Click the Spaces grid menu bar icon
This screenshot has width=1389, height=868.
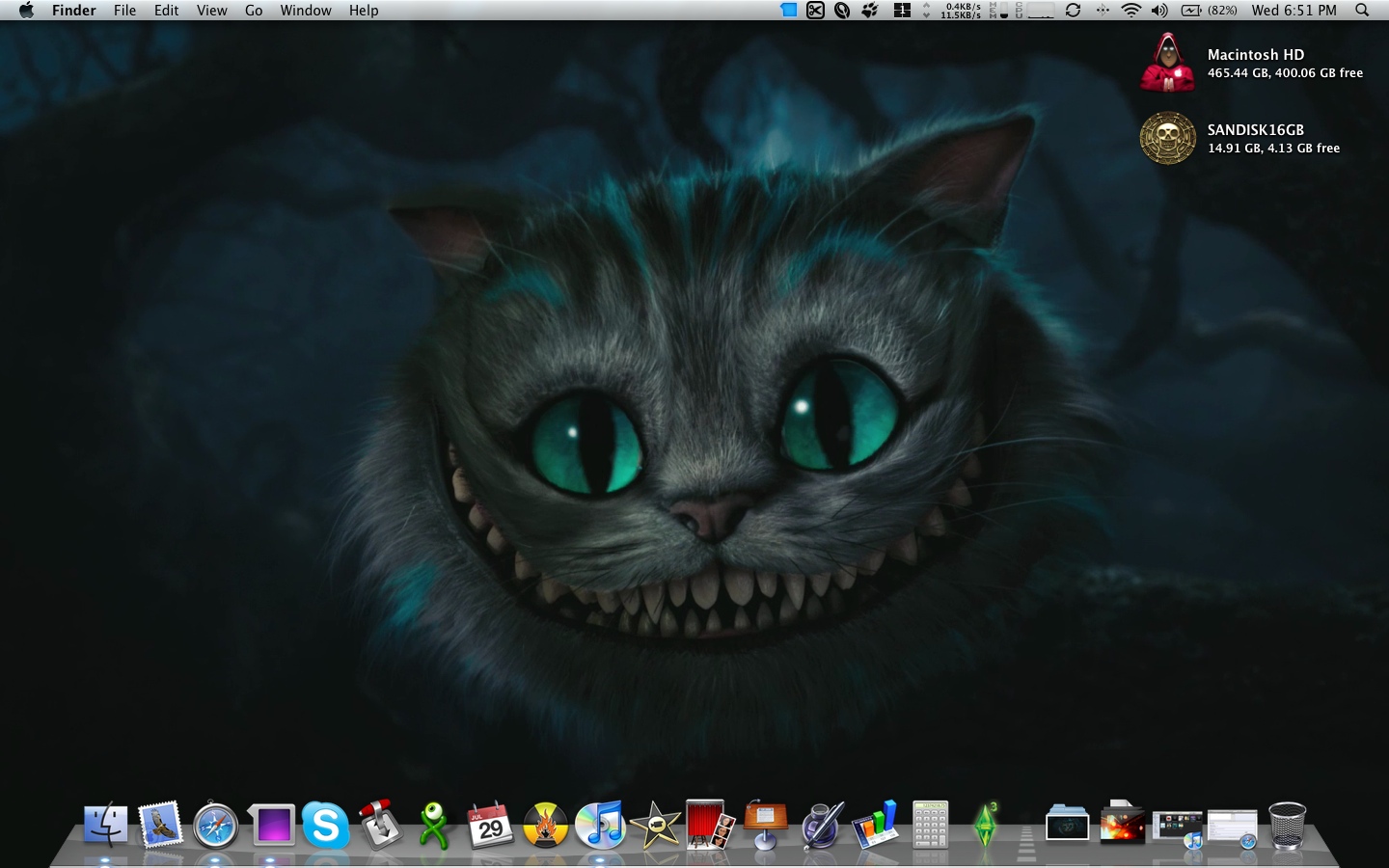[x=902, y=11]
